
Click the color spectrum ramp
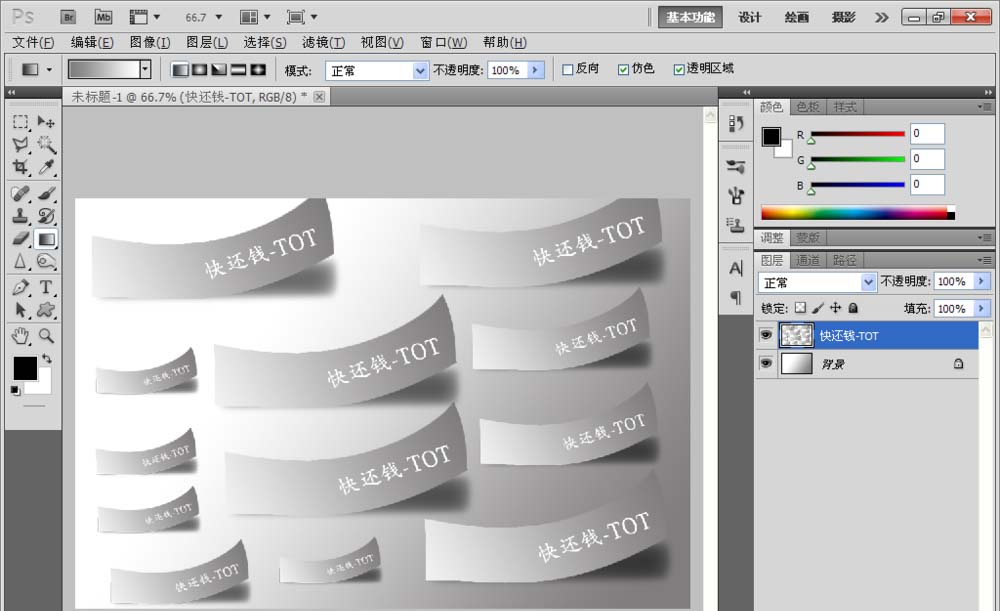[858, 213]
